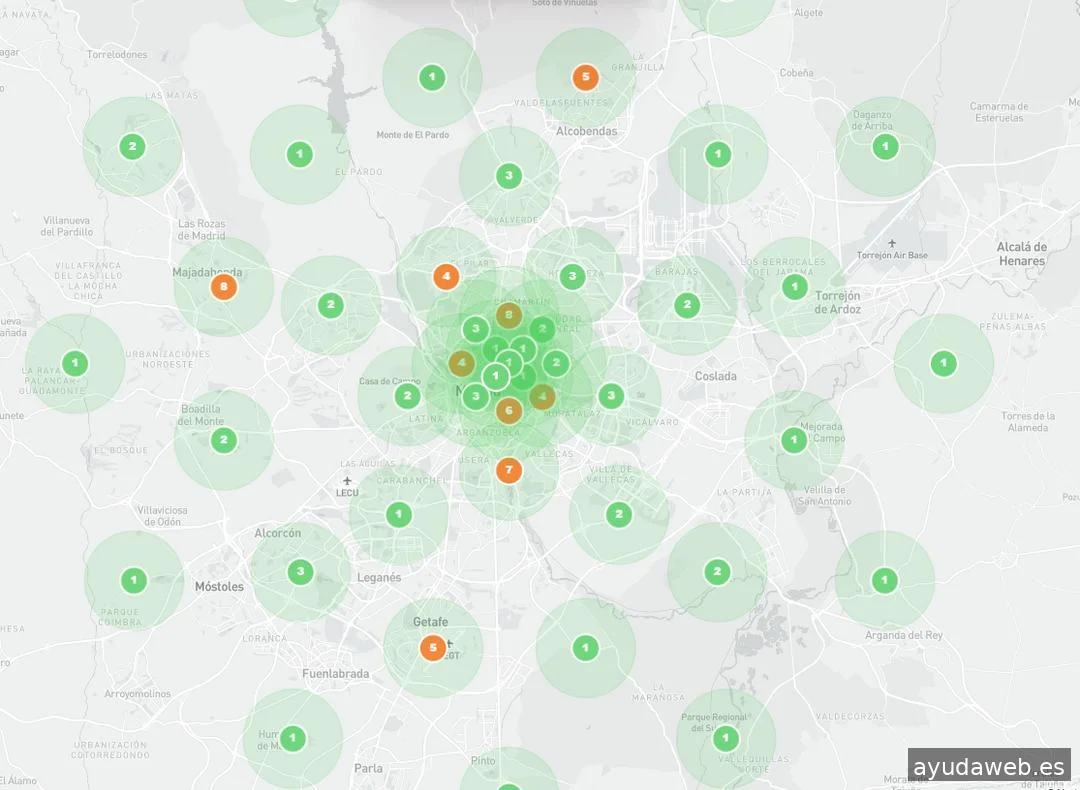Click the LECU airport icon

point(347,481)
